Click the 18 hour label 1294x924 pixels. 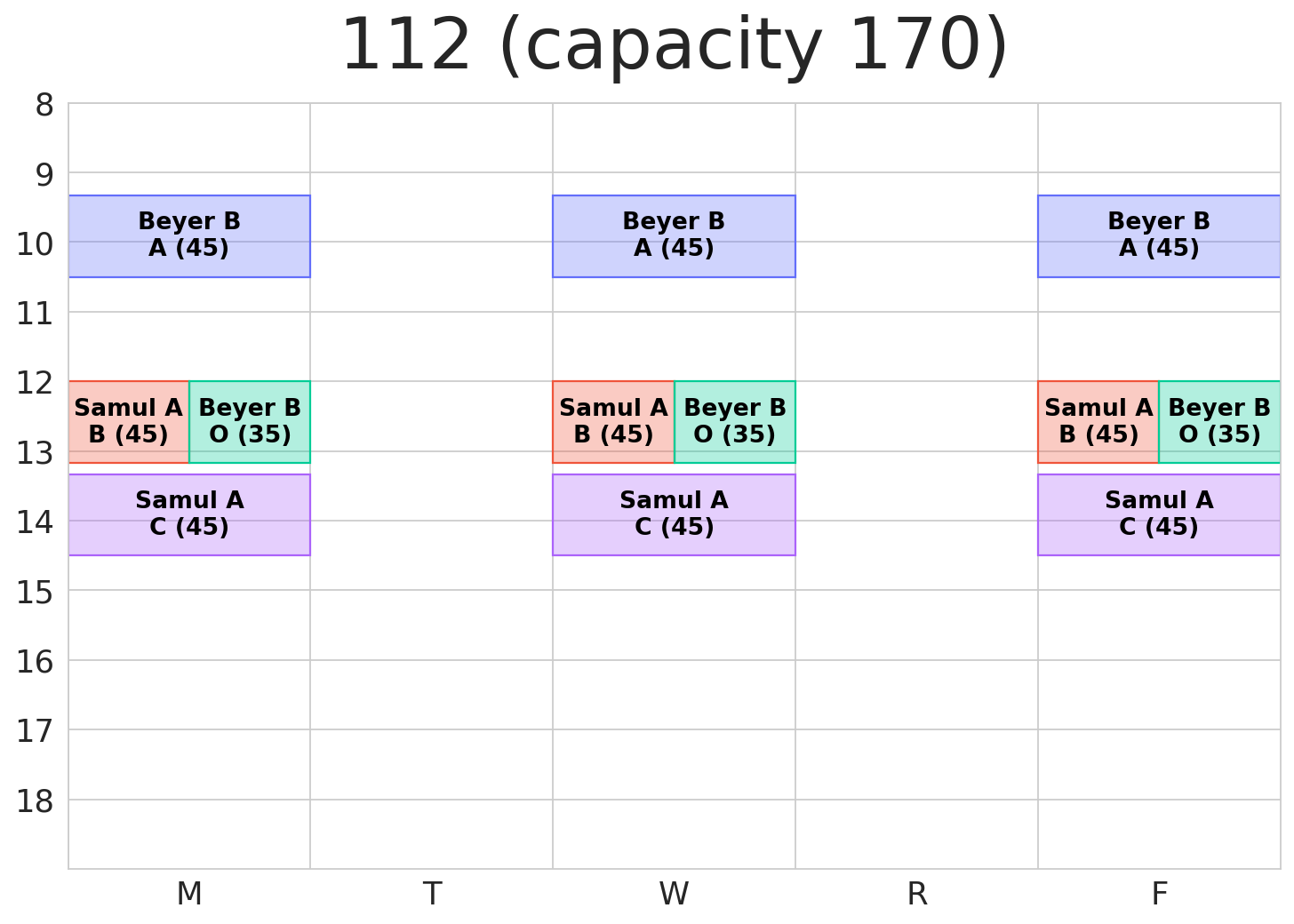(x=36, y=801)
